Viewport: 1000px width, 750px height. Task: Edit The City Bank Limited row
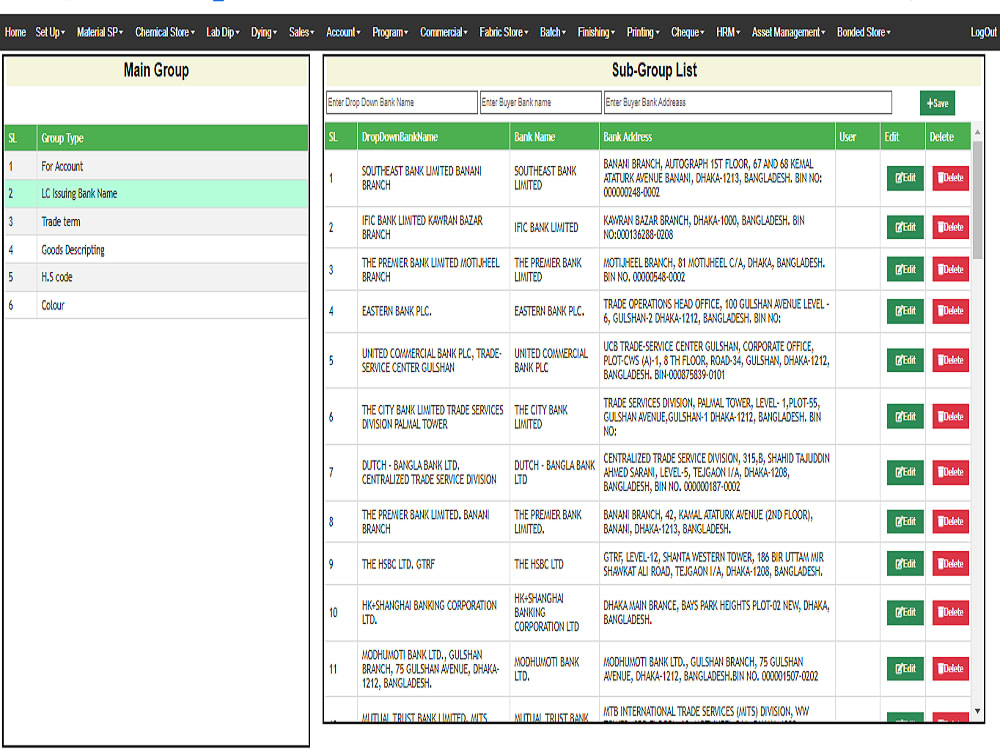tap(905, 416)
